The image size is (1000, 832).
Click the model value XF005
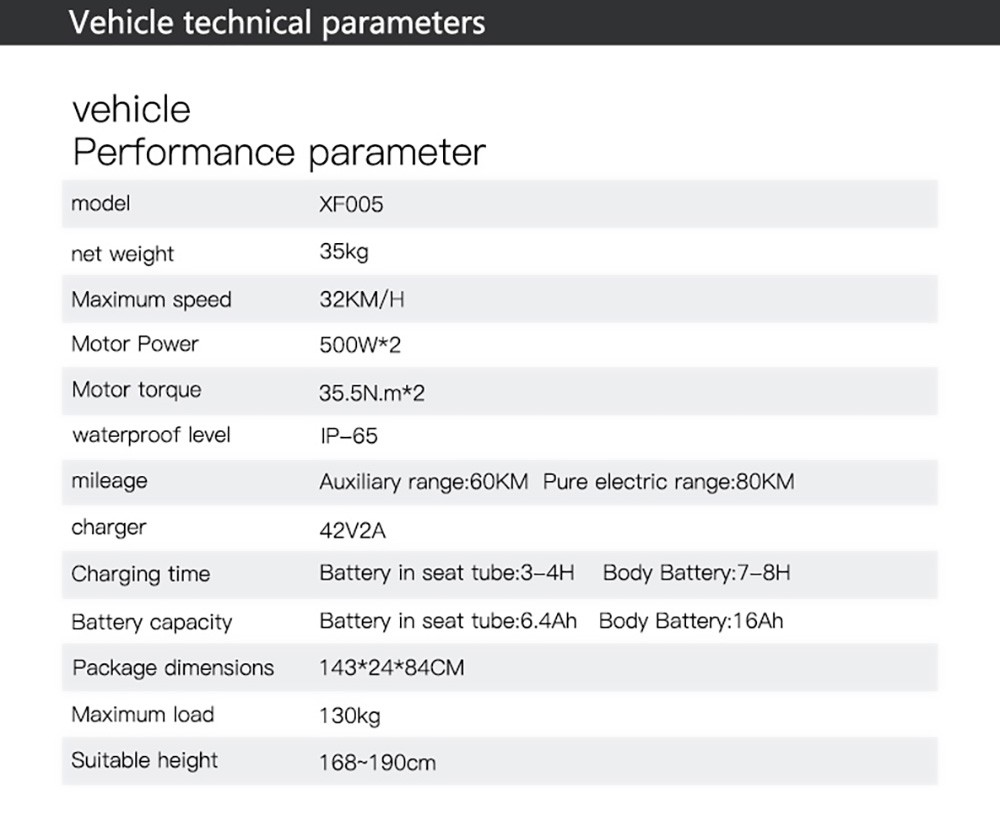coord(351,205)
